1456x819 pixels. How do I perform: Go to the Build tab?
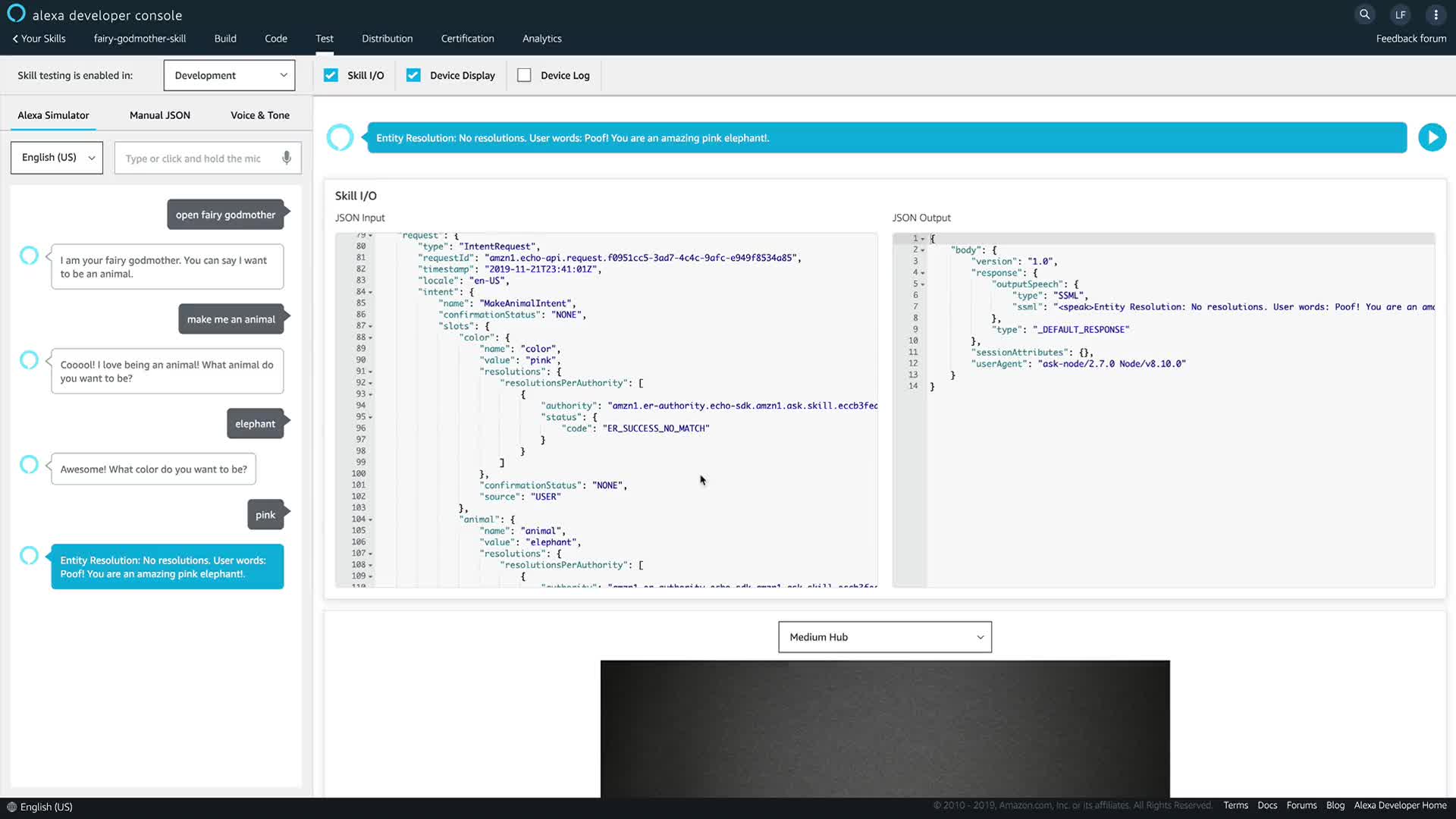click(225, 39)
